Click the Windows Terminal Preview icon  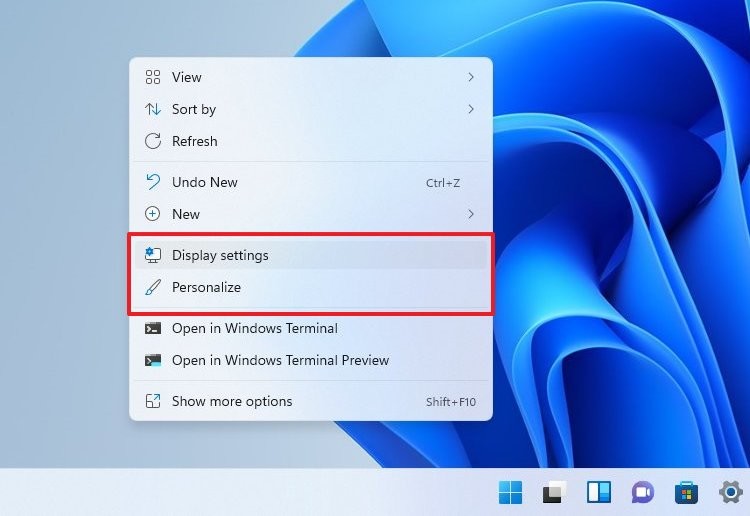point(153,360)
